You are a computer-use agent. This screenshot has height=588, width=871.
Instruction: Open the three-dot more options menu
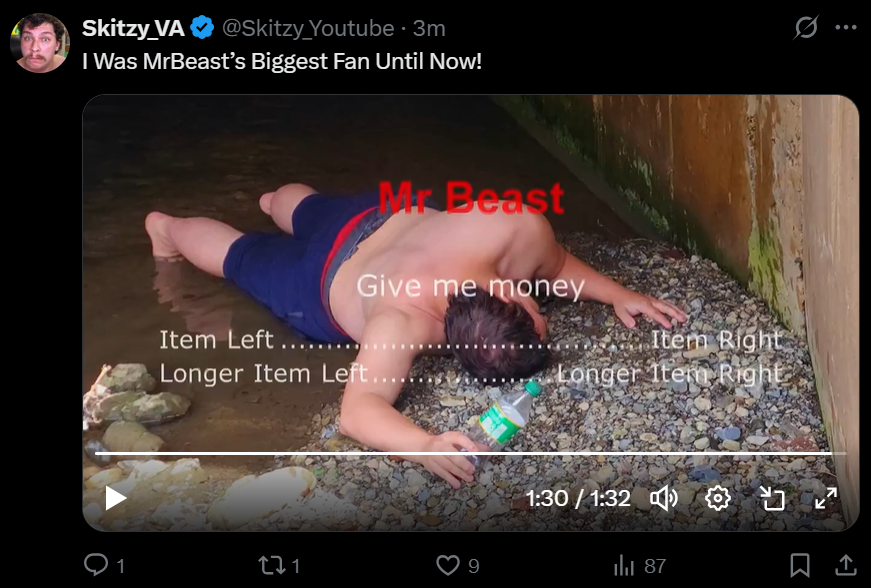pyautogui.click(x=845, y=27)
